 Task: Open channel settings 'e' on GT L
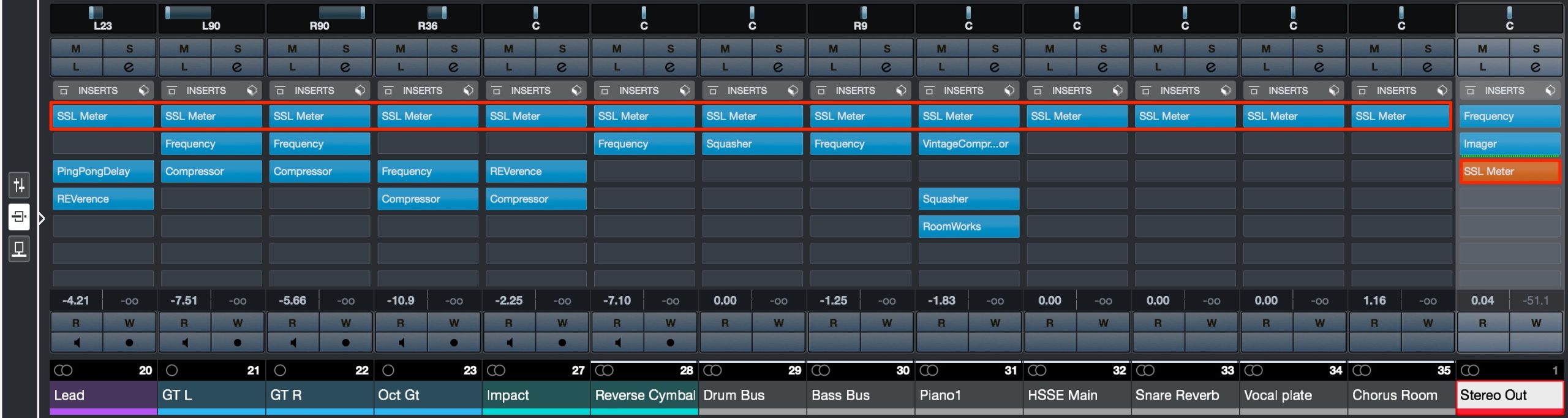[x=237, y=67]
